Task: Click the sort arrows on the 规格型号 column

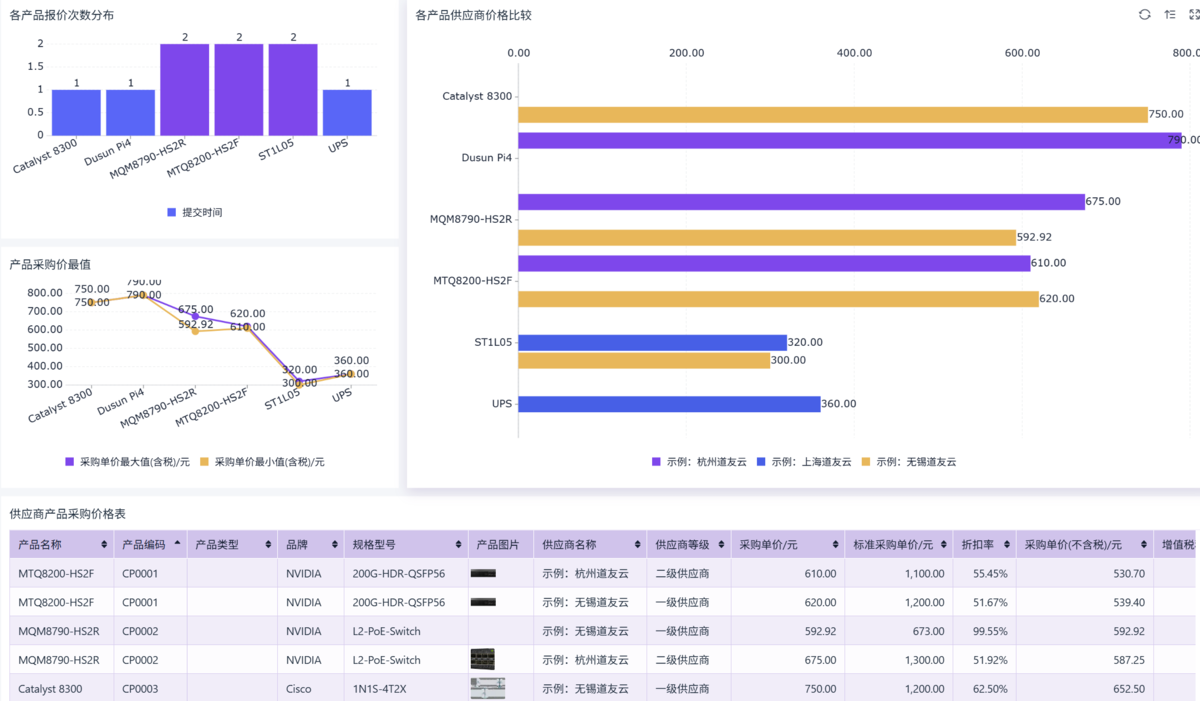Action: click(x=457, y=545)
